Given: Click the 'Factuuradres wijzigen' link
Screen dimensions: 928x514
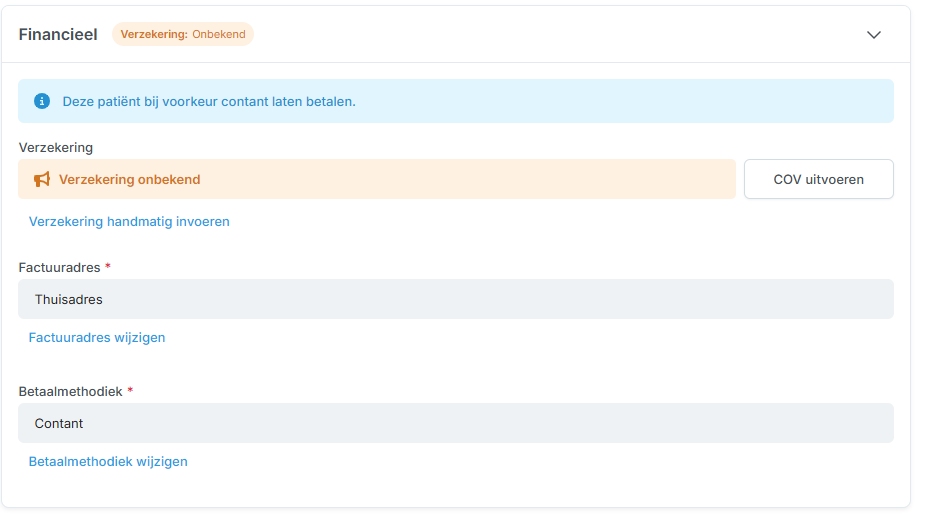Looking at the screenshot, I should click(97, 337).
